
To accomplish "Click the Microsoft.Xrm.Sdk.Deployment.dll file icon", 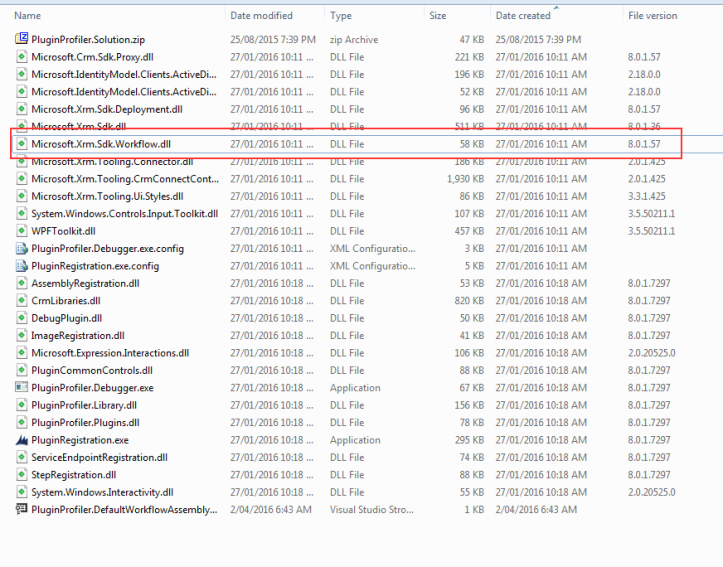I will [22, 109].
